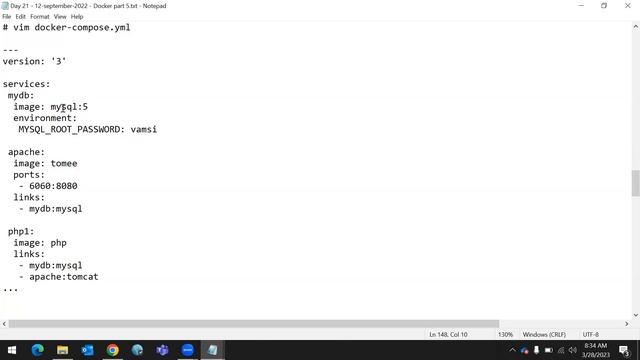Click the 'image: mysql:5' line
The height and width of the screenshot is (360, 640).
coord(51,107)
